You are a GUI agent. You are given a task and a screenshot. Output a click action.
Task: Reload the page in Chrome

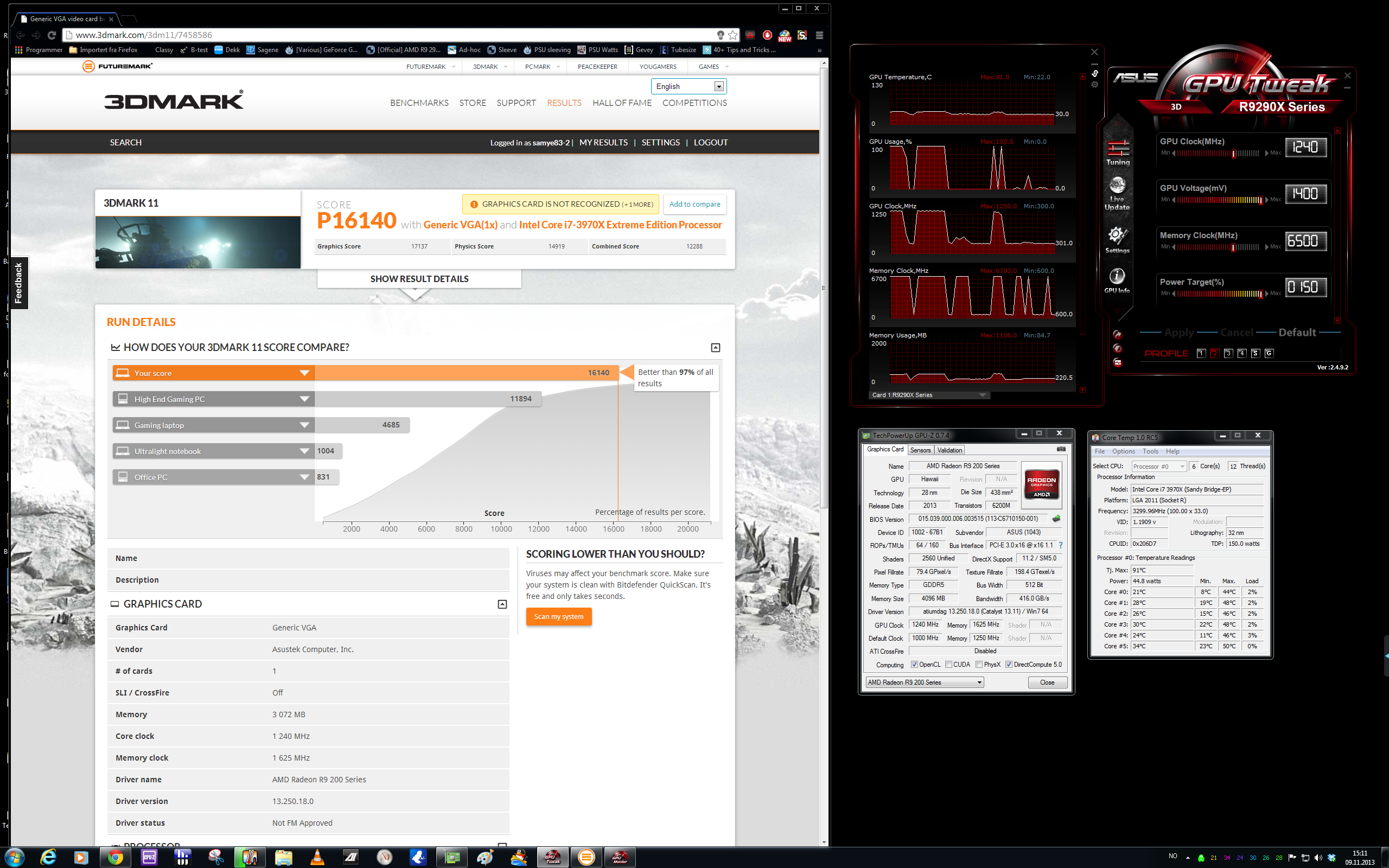click(x=52, y=35)
